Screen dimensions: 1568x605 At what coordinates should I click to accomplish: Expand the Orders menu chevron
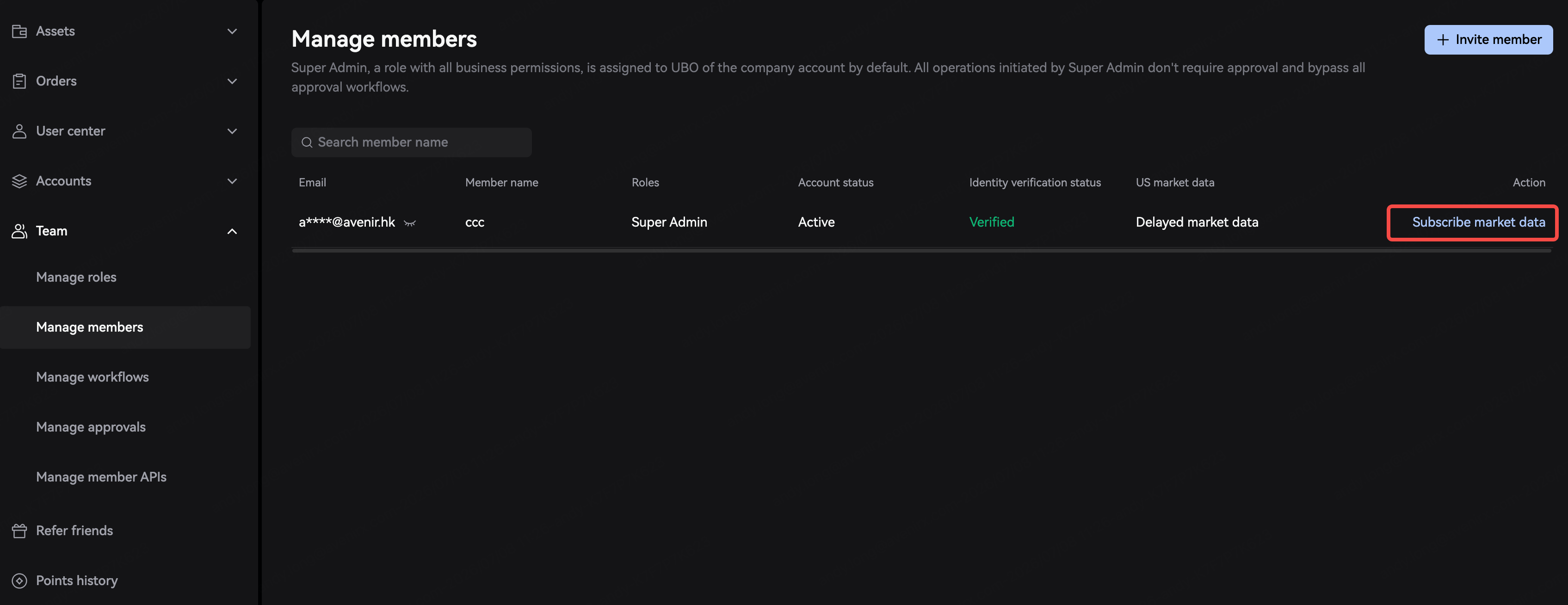[x=232, y=81]
